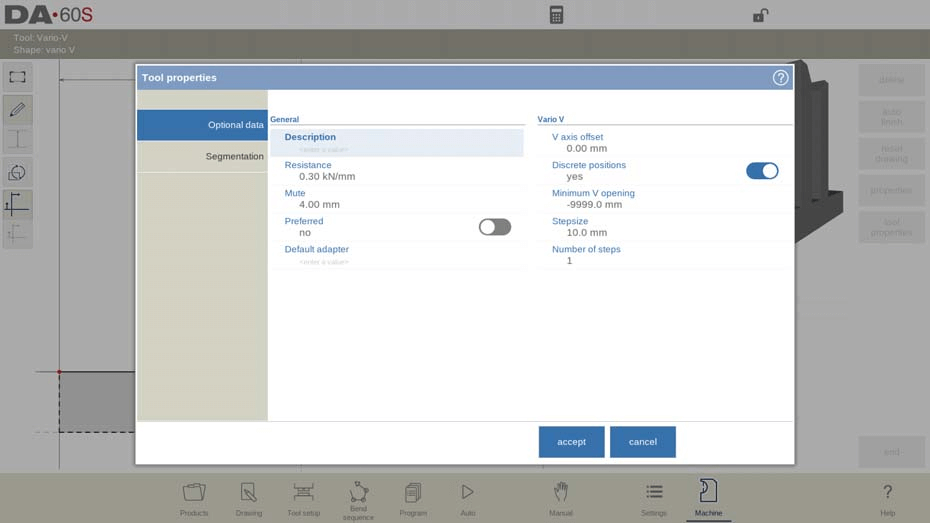Click the accept button
930x523 pixels.
tap(571, 442)
